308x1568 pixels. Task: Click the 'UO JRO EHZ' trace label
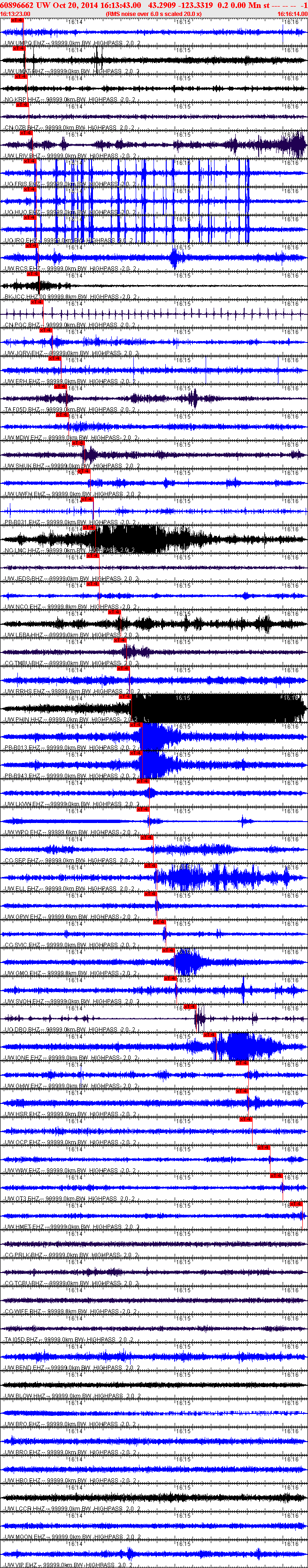23,241
